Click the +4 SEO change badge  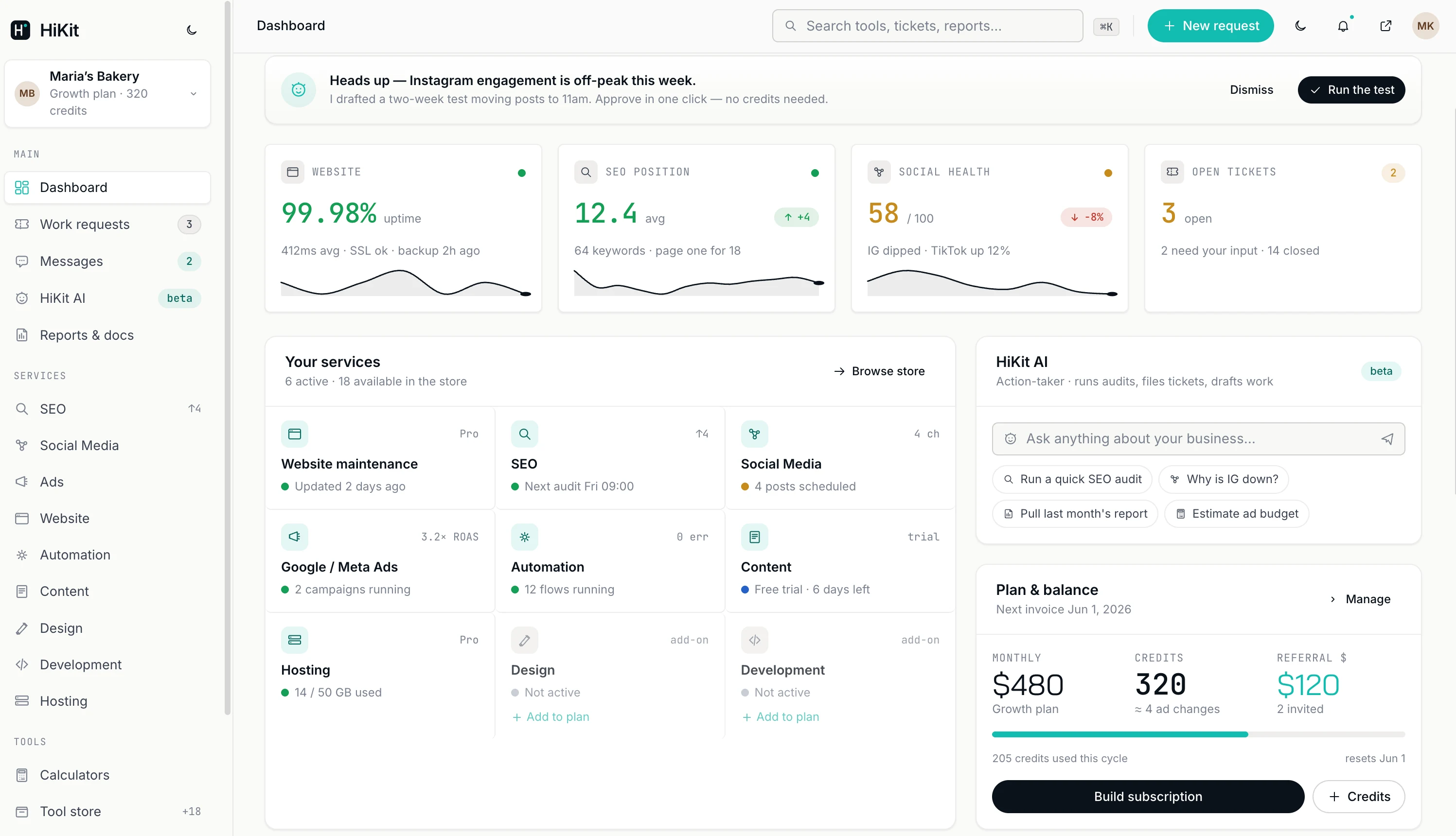796,217
